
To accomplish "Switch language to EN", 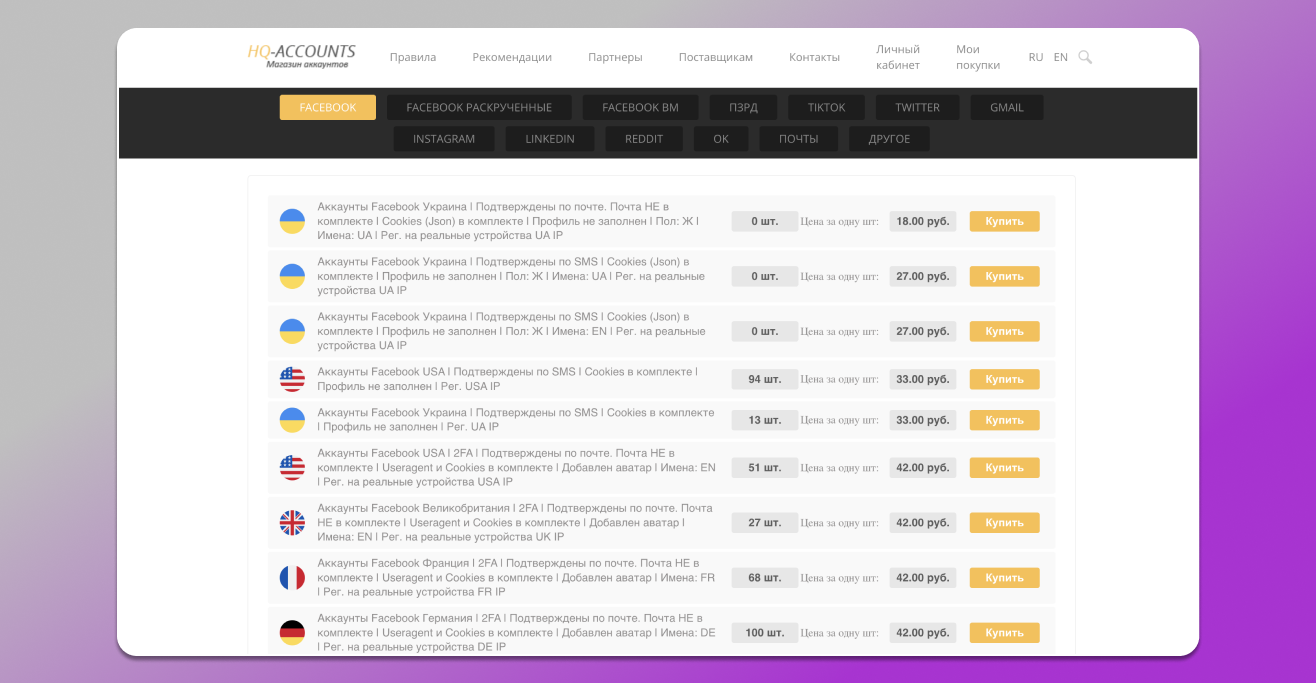I will [1060, 57].
